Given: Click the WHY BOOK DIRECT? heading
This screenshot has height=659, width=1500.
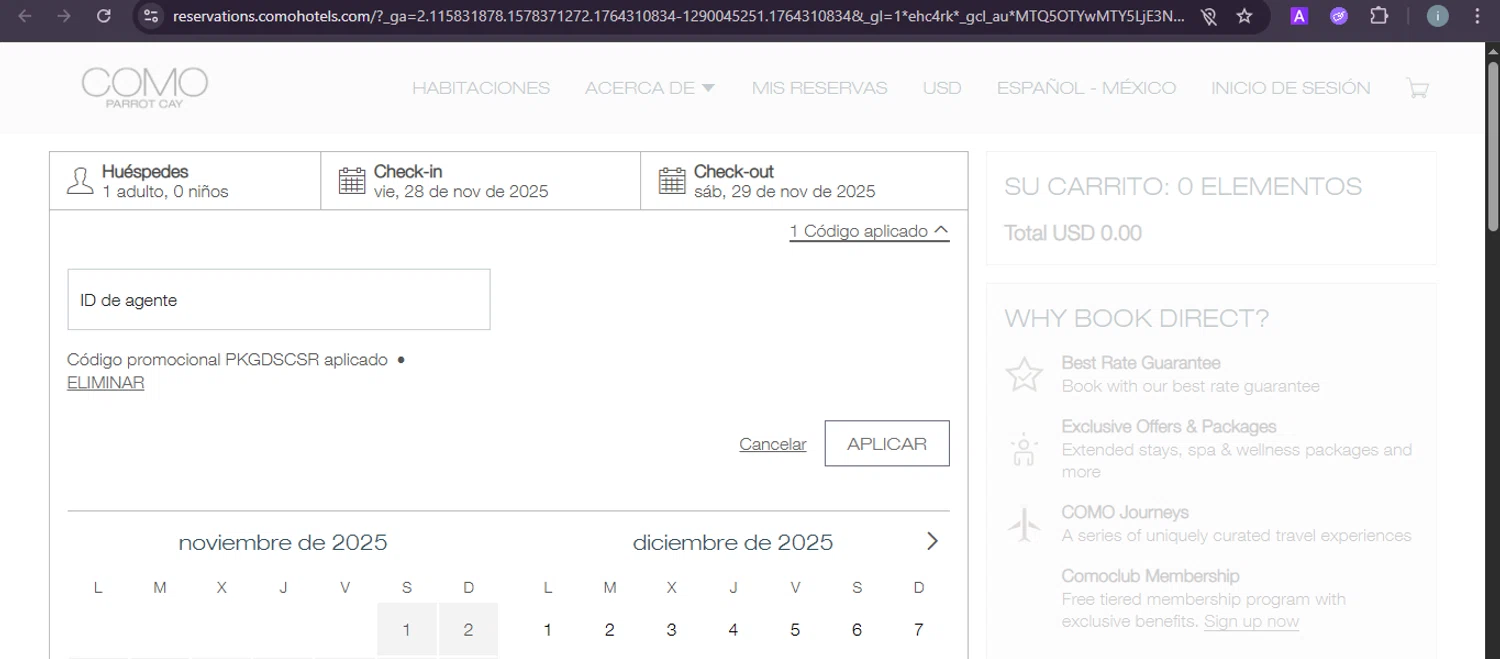Looking at the screenshot, I should point(1137,319).
